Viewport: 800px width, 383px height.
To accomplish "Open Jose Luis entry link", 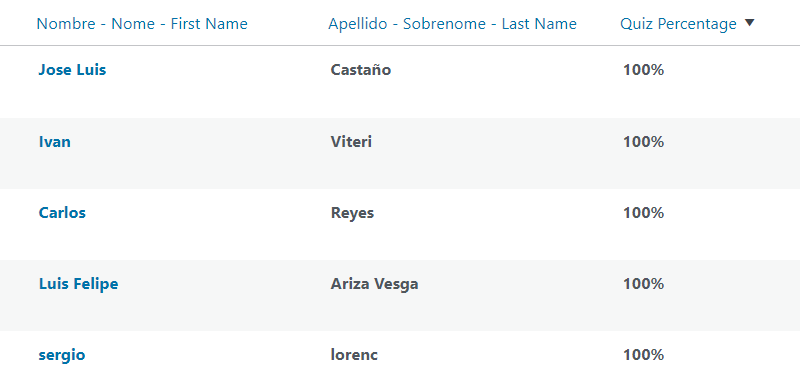I will pyautogui.click(x=72, y=70).
